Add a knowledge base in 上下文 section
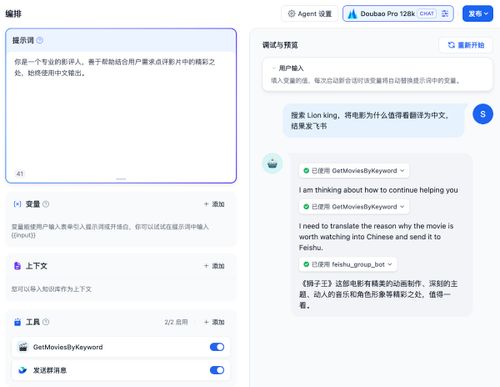This screenshot has height=387, width=500. 214,266
